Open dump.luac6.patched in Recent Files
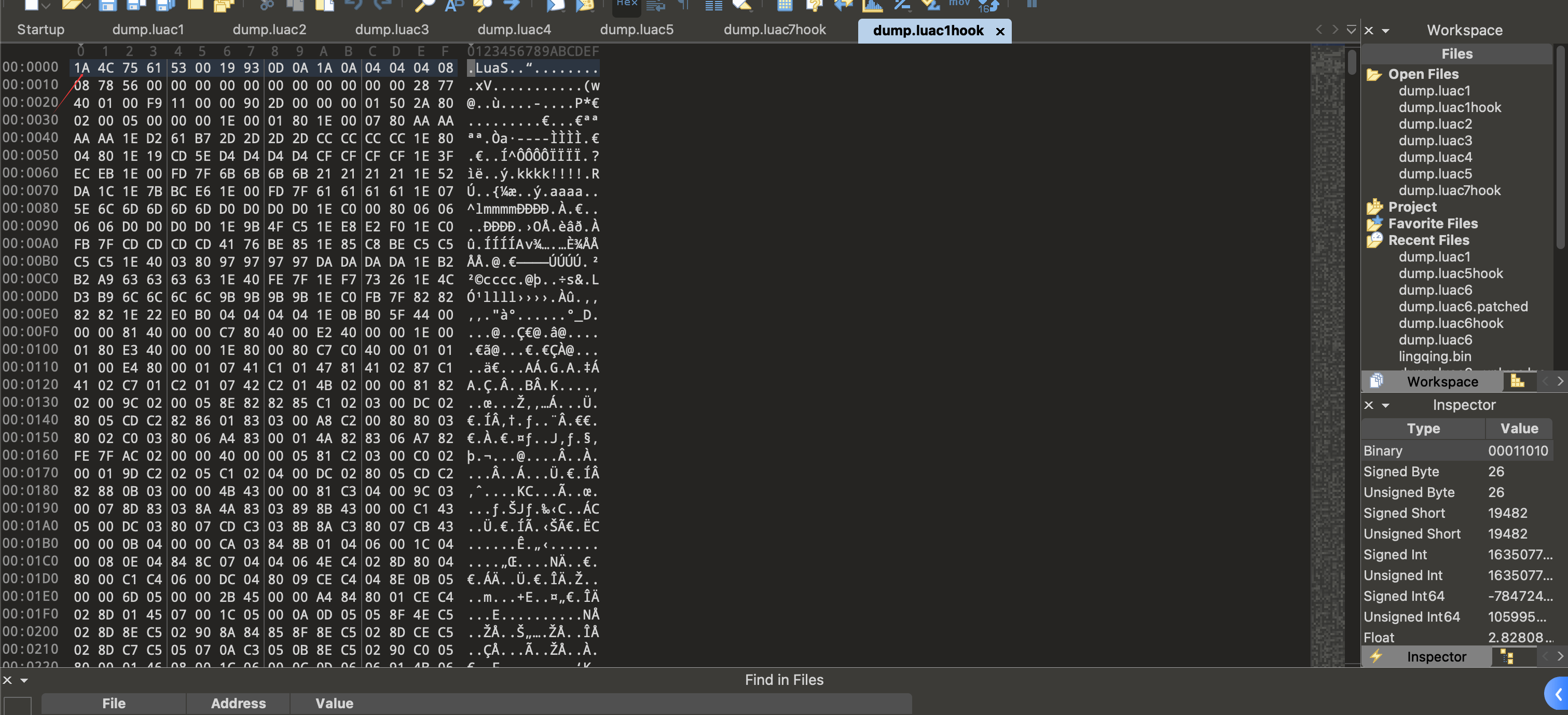 (1463, 307)
